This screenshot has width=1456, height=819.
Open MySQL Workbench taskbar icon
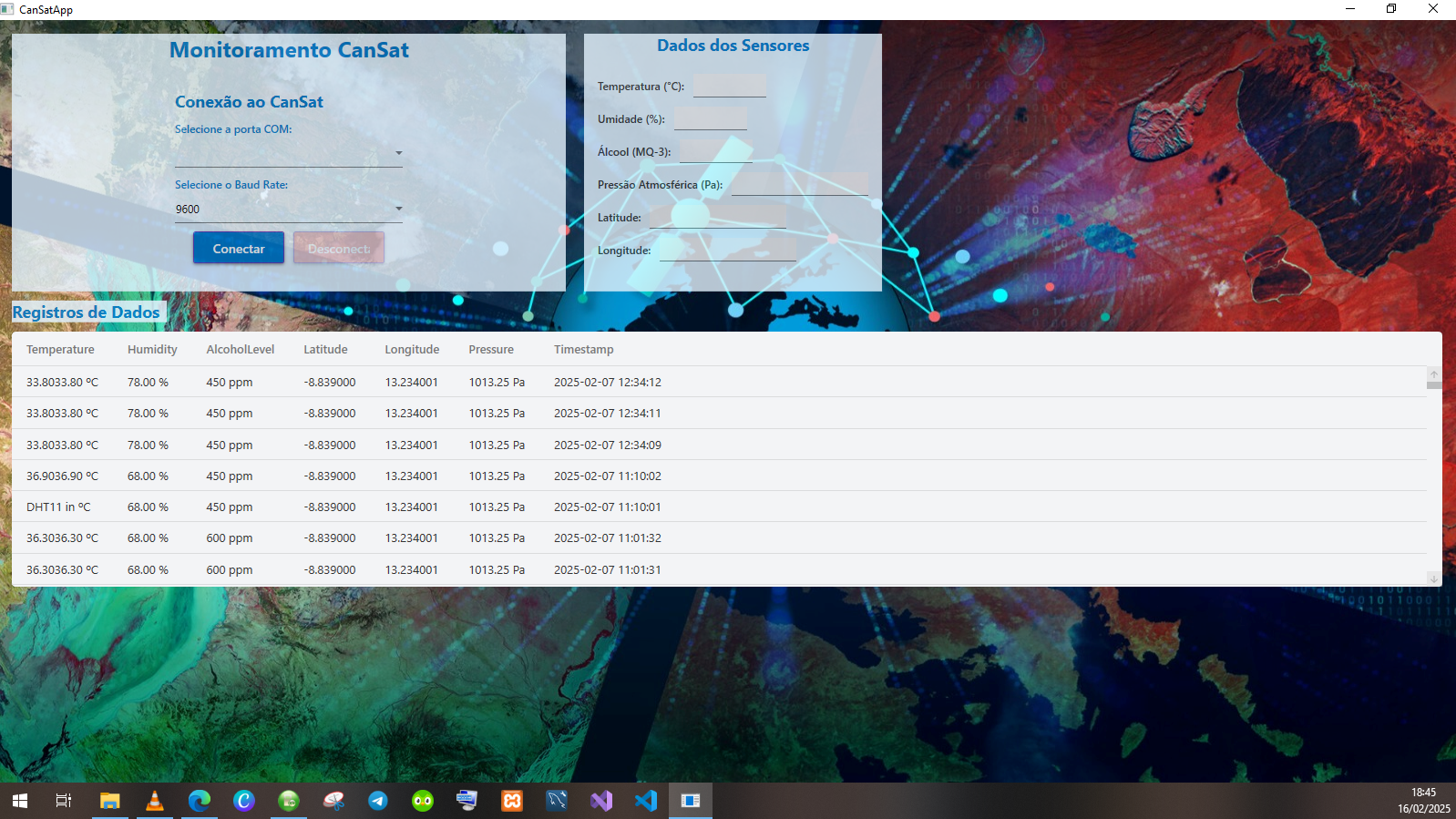coord(557,801)
